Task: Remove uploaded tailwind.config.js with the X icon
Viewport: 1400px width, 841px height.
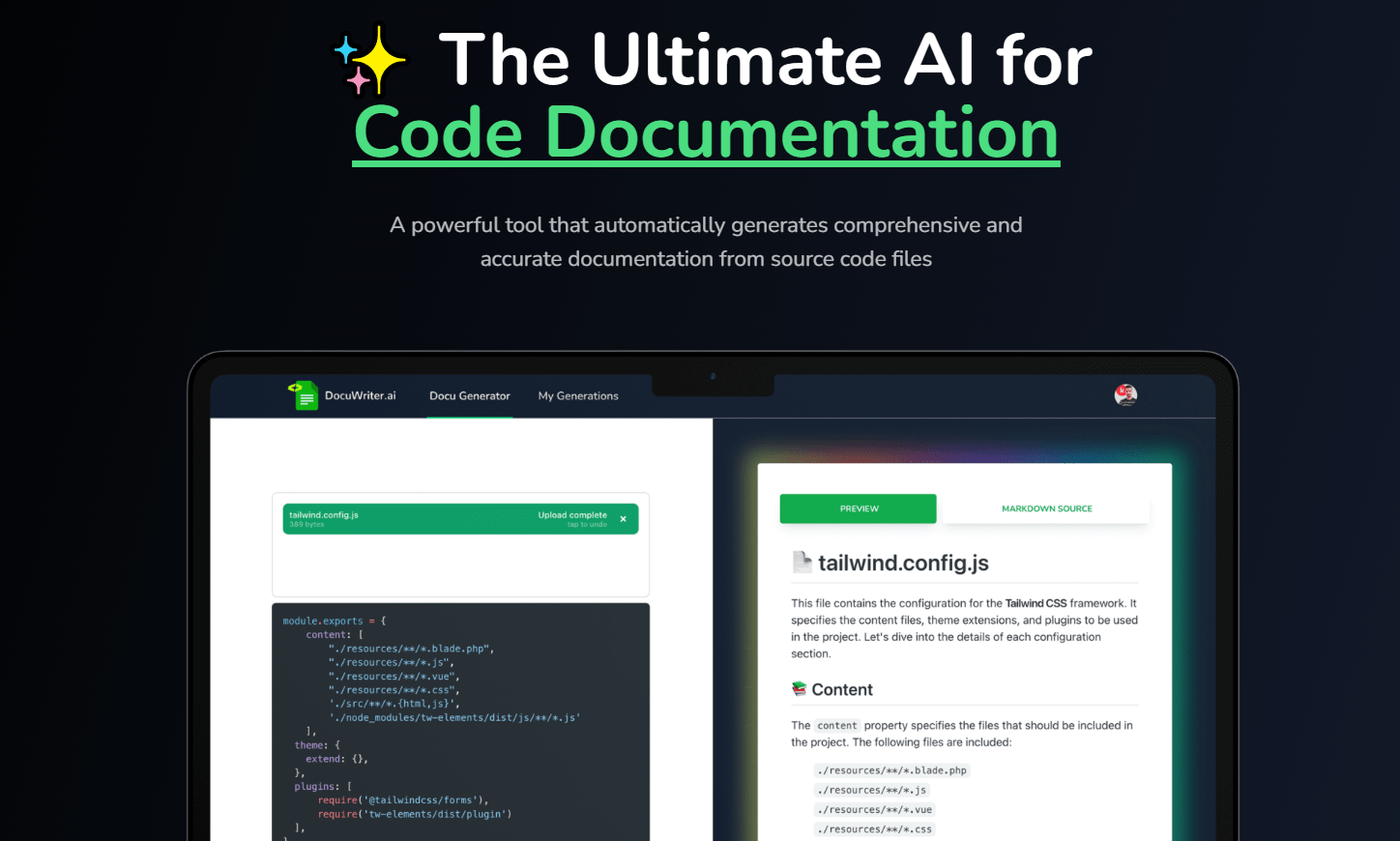Action: [623, 519]
